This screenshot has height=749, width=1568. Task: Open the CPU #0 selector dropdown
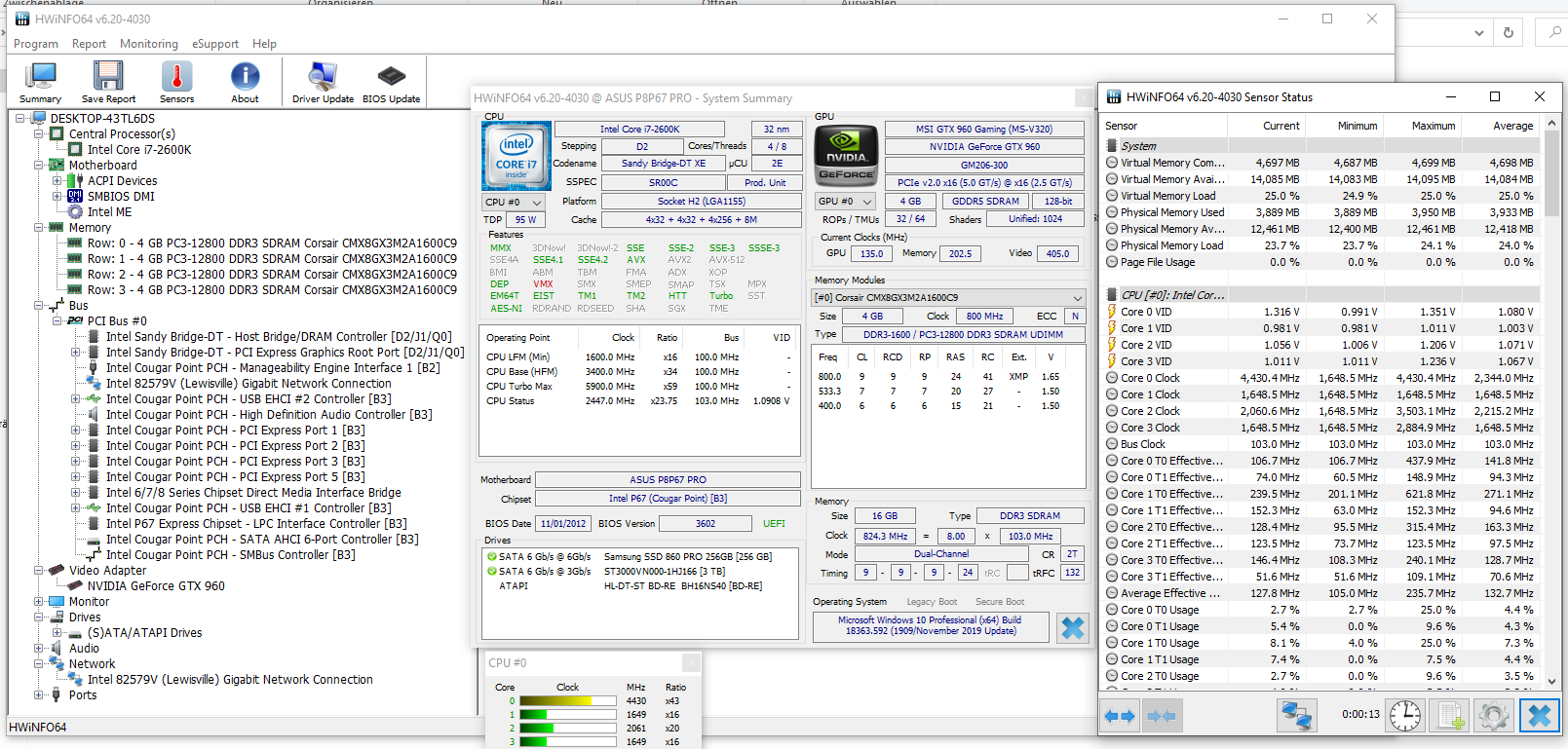click(516, 202)
